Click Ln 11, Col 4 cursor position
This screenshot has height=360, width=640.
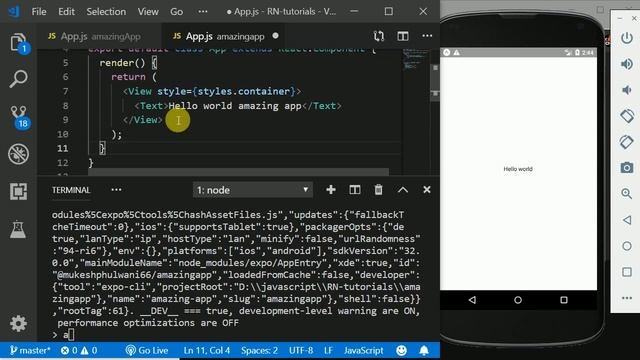(x=207, y=350)
